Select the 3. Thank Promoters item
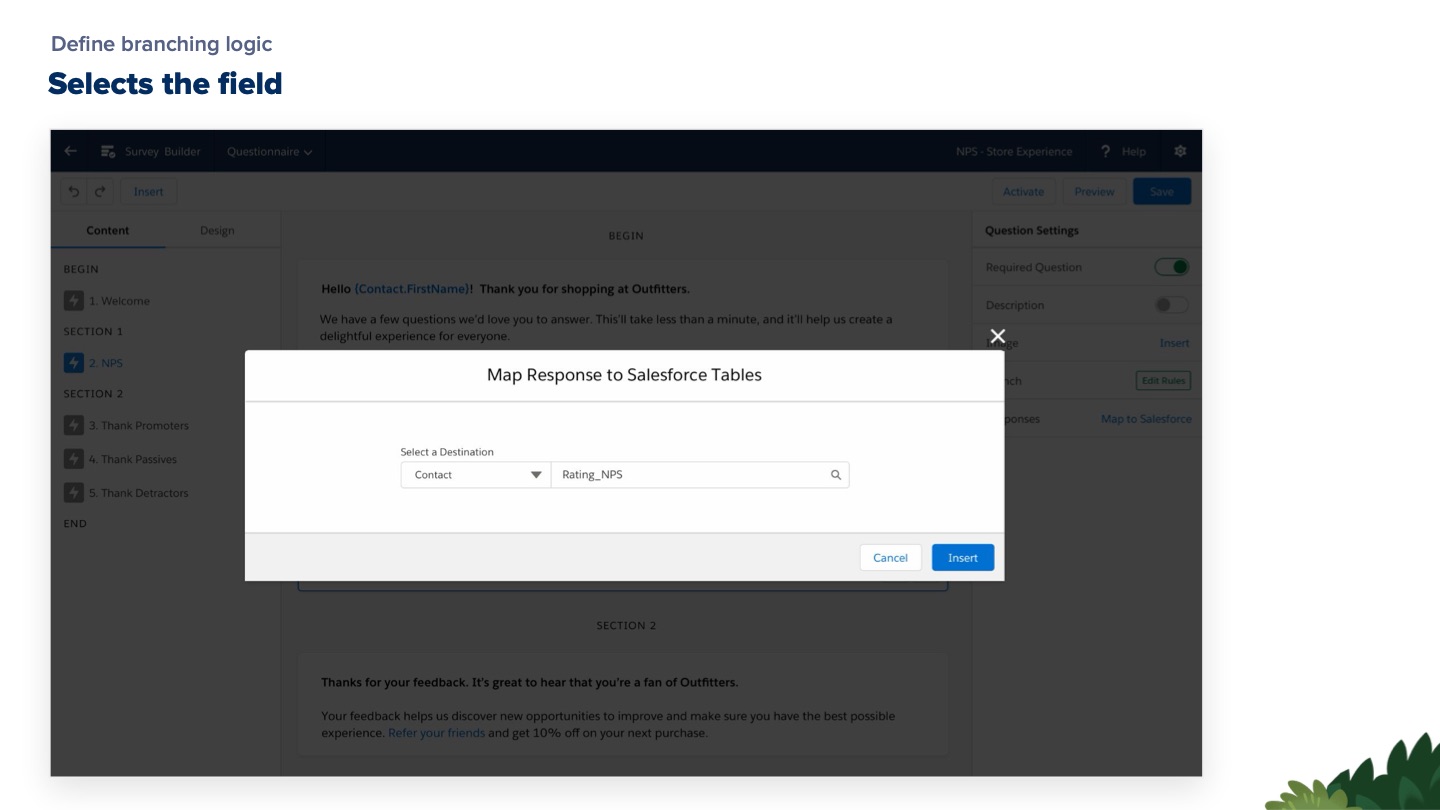Viewport: 1440px width, 810px height. pos(126,426)
